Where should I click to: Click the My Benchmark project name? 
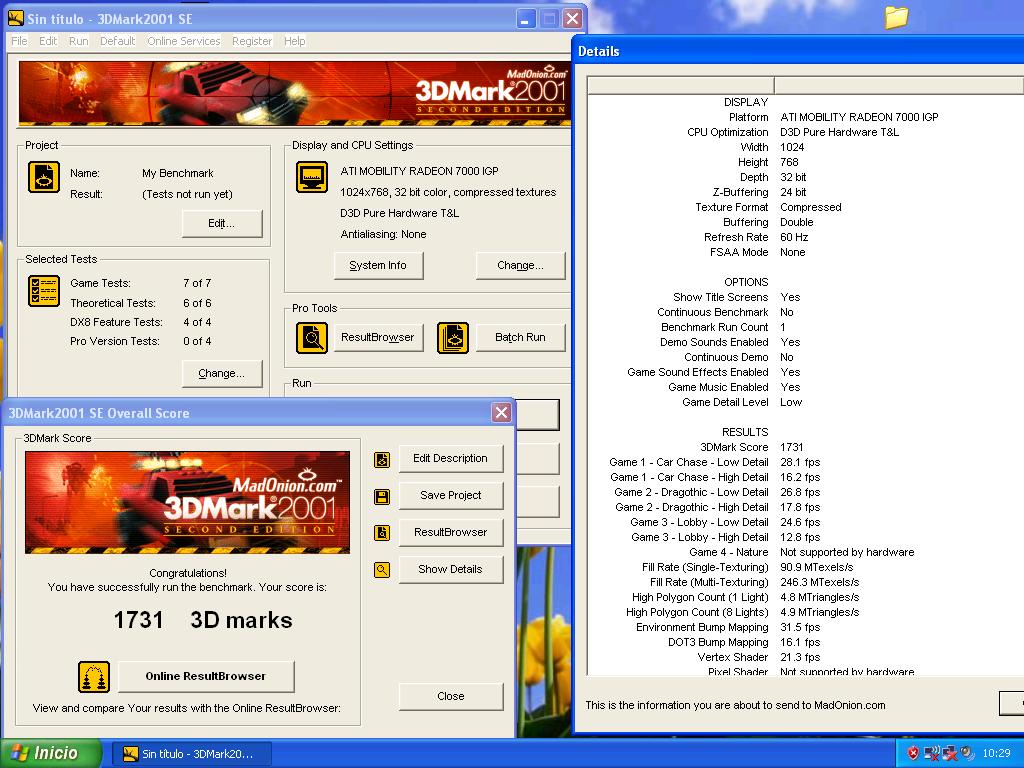pyautogui.click(x=178, y=173)
